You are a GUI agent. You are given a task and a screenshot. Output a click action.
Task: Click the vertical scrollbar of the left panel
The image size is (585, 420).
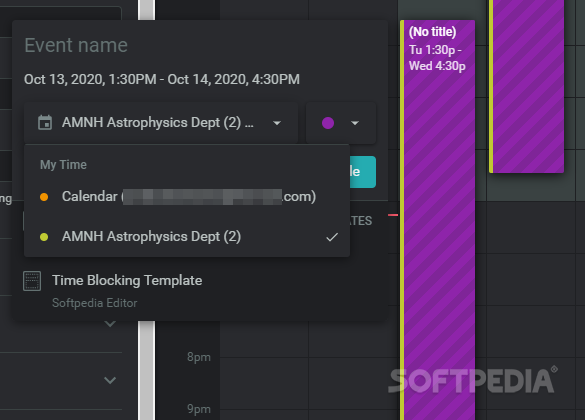pos(147,369)
